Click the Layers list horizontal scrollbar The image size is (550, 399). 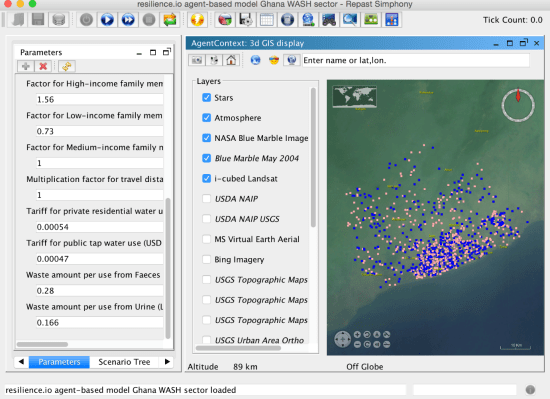[239, 348]
